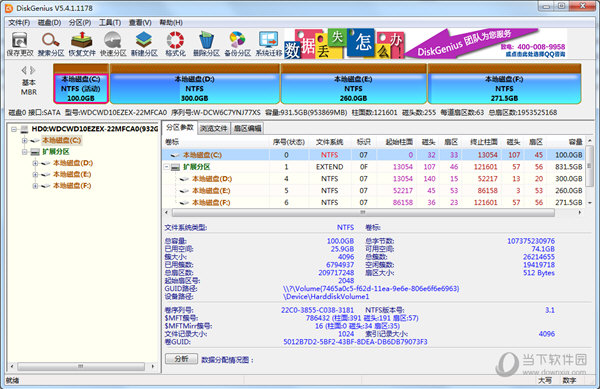Select the 本地磁盘(D:) 300.0GB partition block
This screenshot has height=389, width=600.
(194, 84)
